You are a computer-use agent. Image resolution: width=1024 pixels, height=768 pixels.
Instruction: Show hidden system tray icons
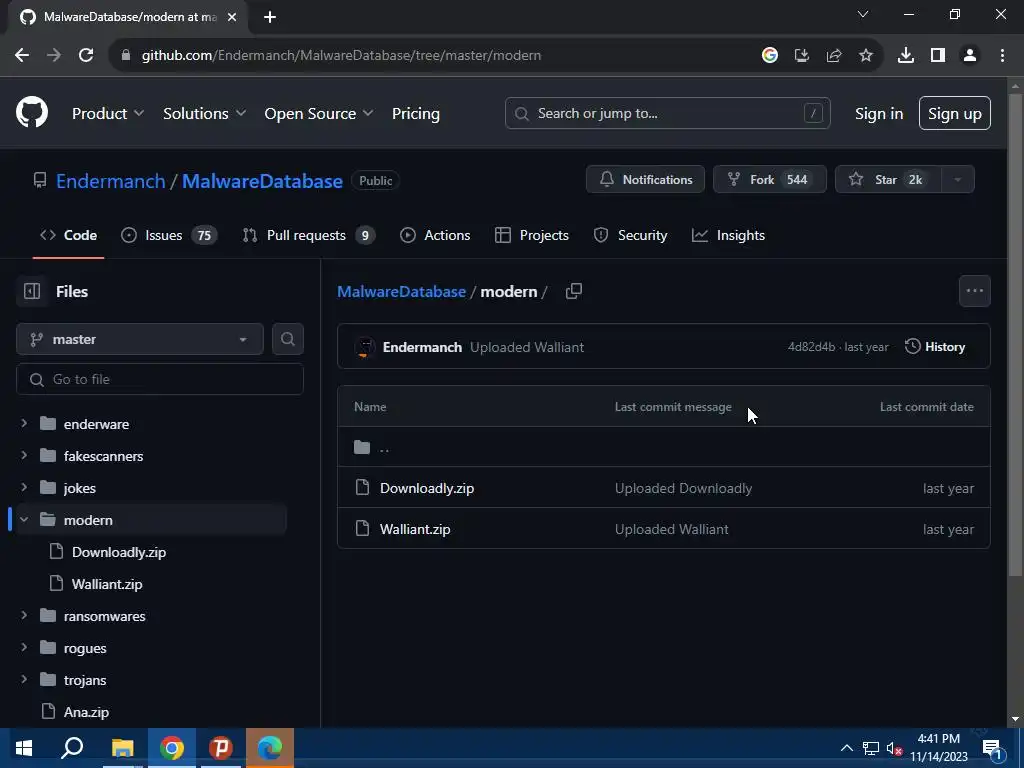pos(846,748)
